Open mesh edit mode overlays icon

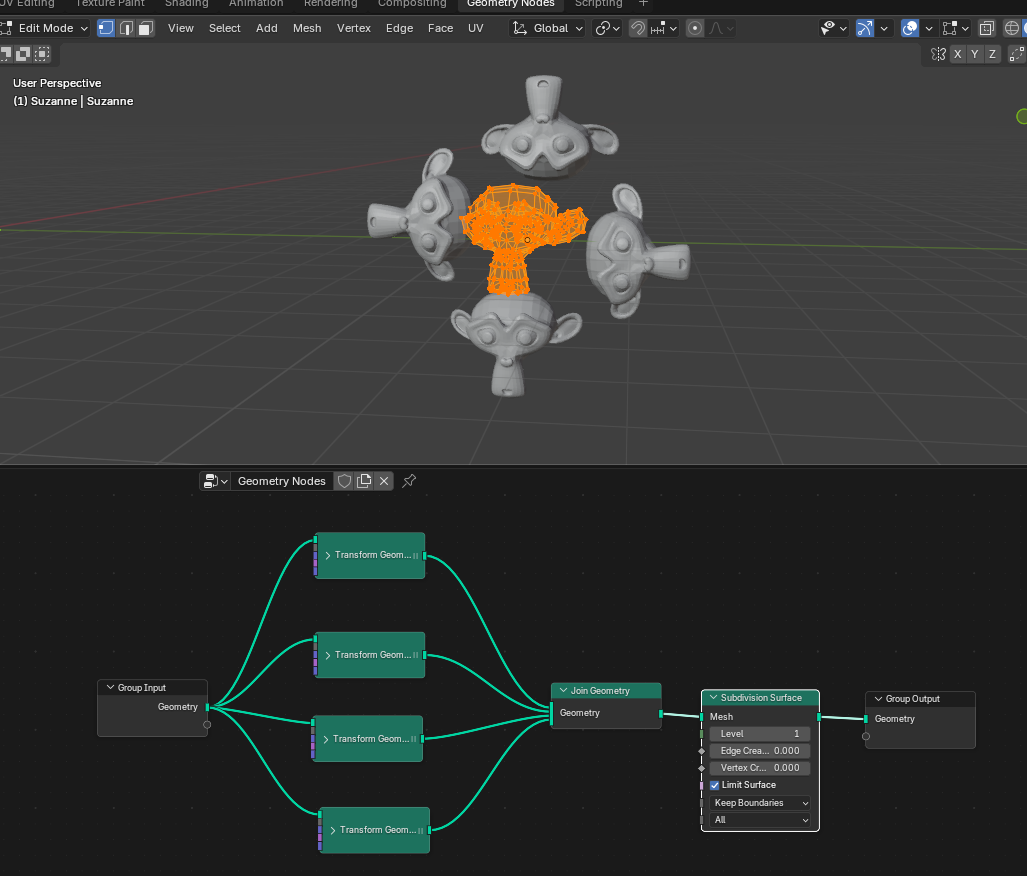(x=955, y=28)
